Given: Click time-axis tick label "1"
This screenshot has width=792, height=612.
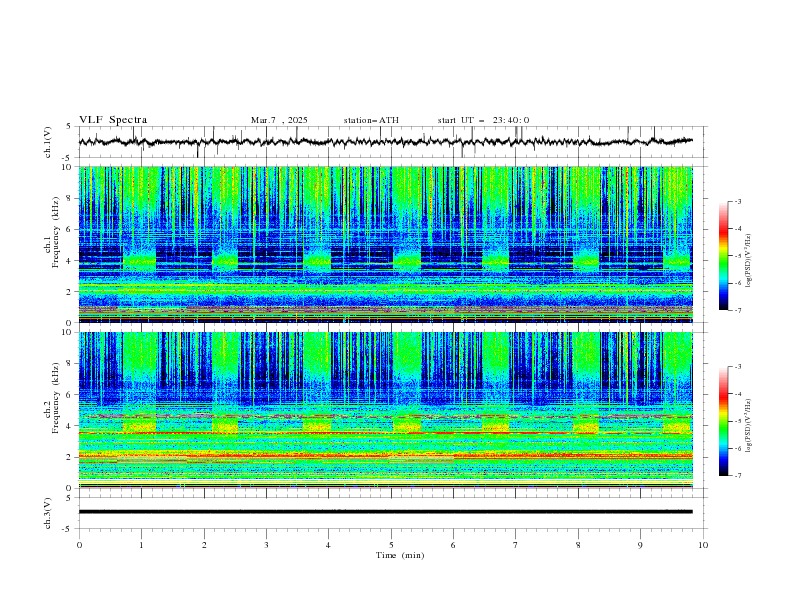Looking at the screenshot, I should (141, 545).
